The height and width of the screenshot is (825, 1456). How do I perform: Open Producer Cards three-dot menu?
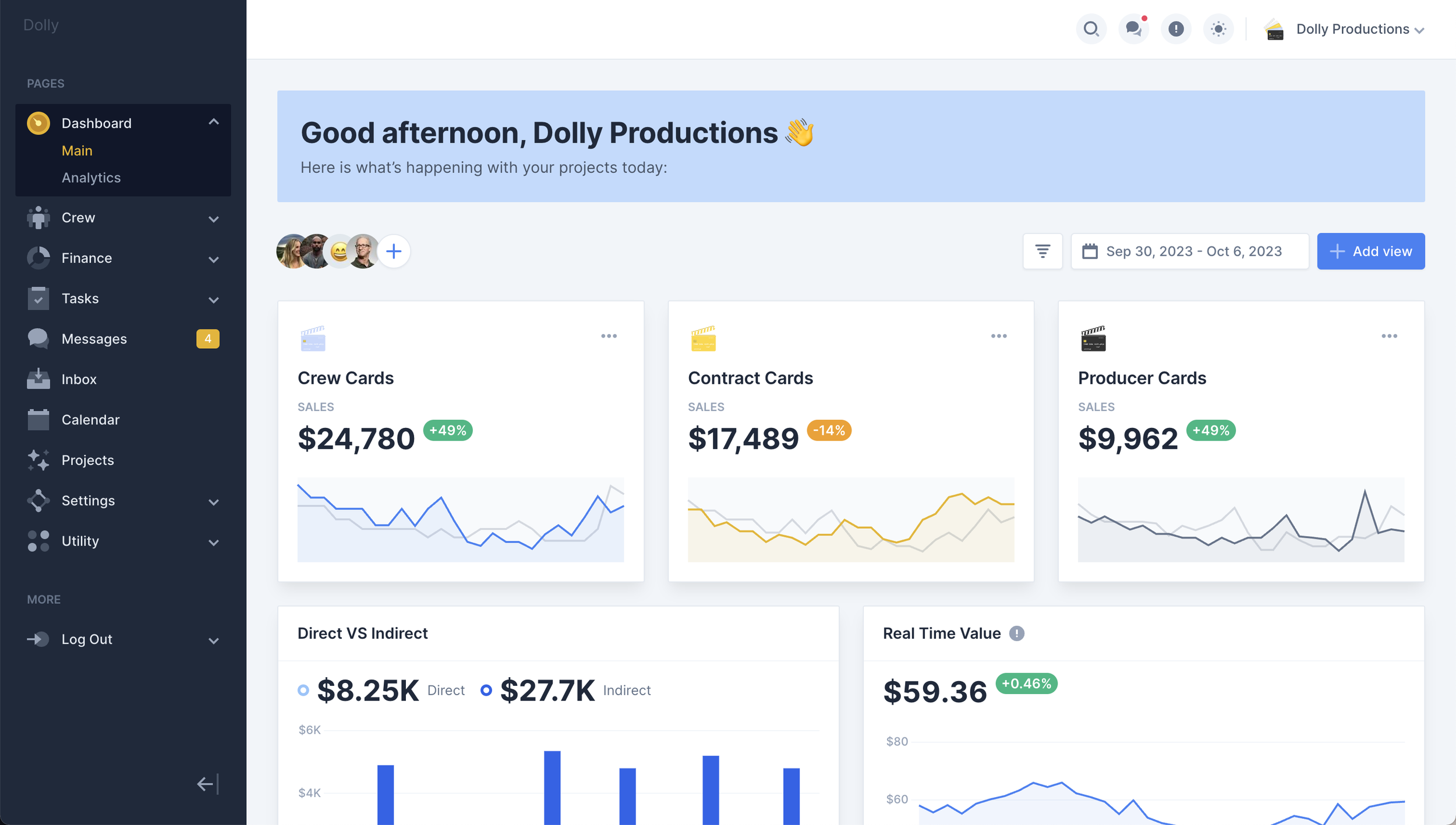[1389, 336]
